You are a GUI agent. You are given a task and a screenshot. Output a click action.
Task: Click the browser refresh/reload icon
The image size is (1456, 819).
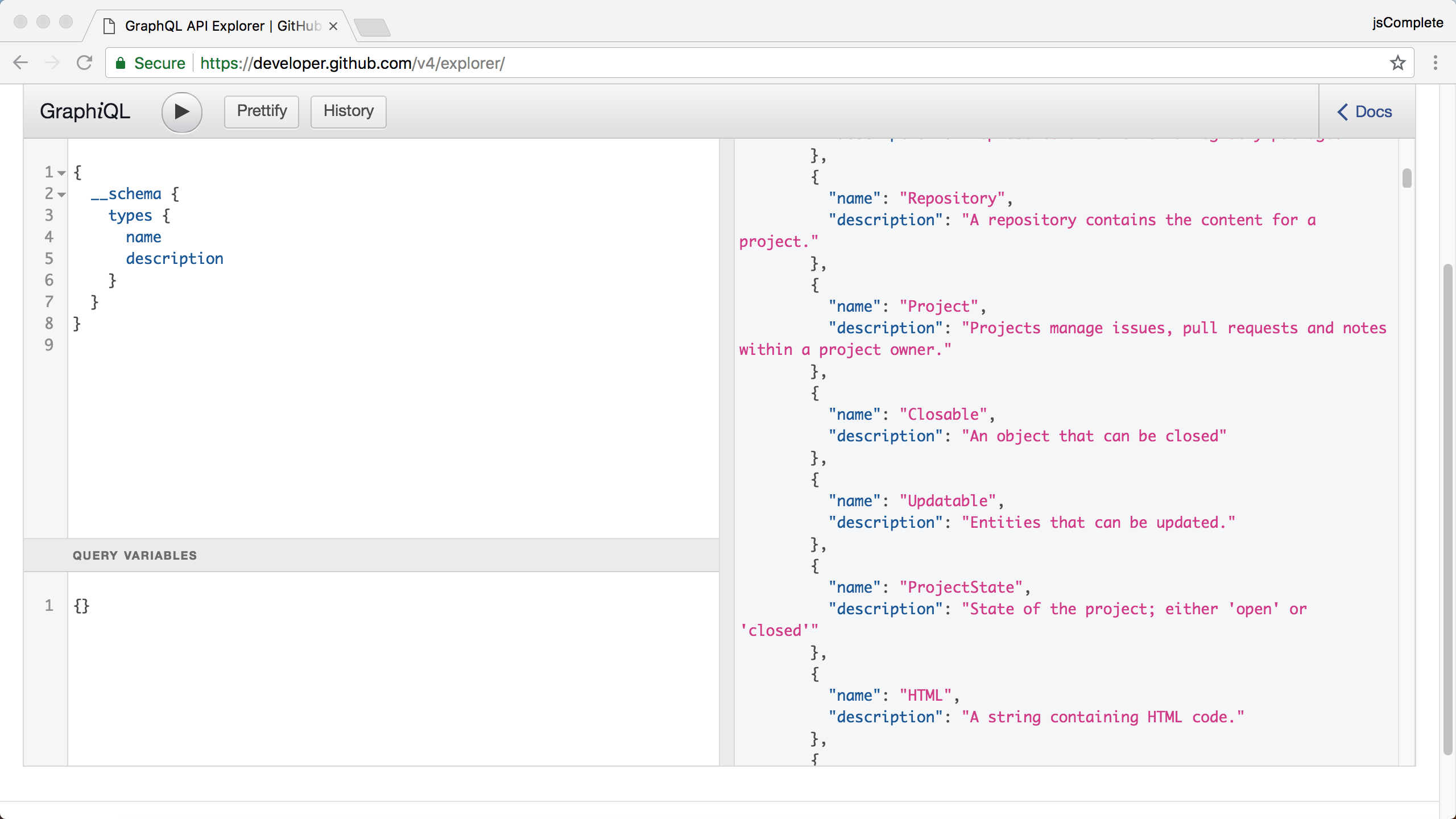(84, 63)
